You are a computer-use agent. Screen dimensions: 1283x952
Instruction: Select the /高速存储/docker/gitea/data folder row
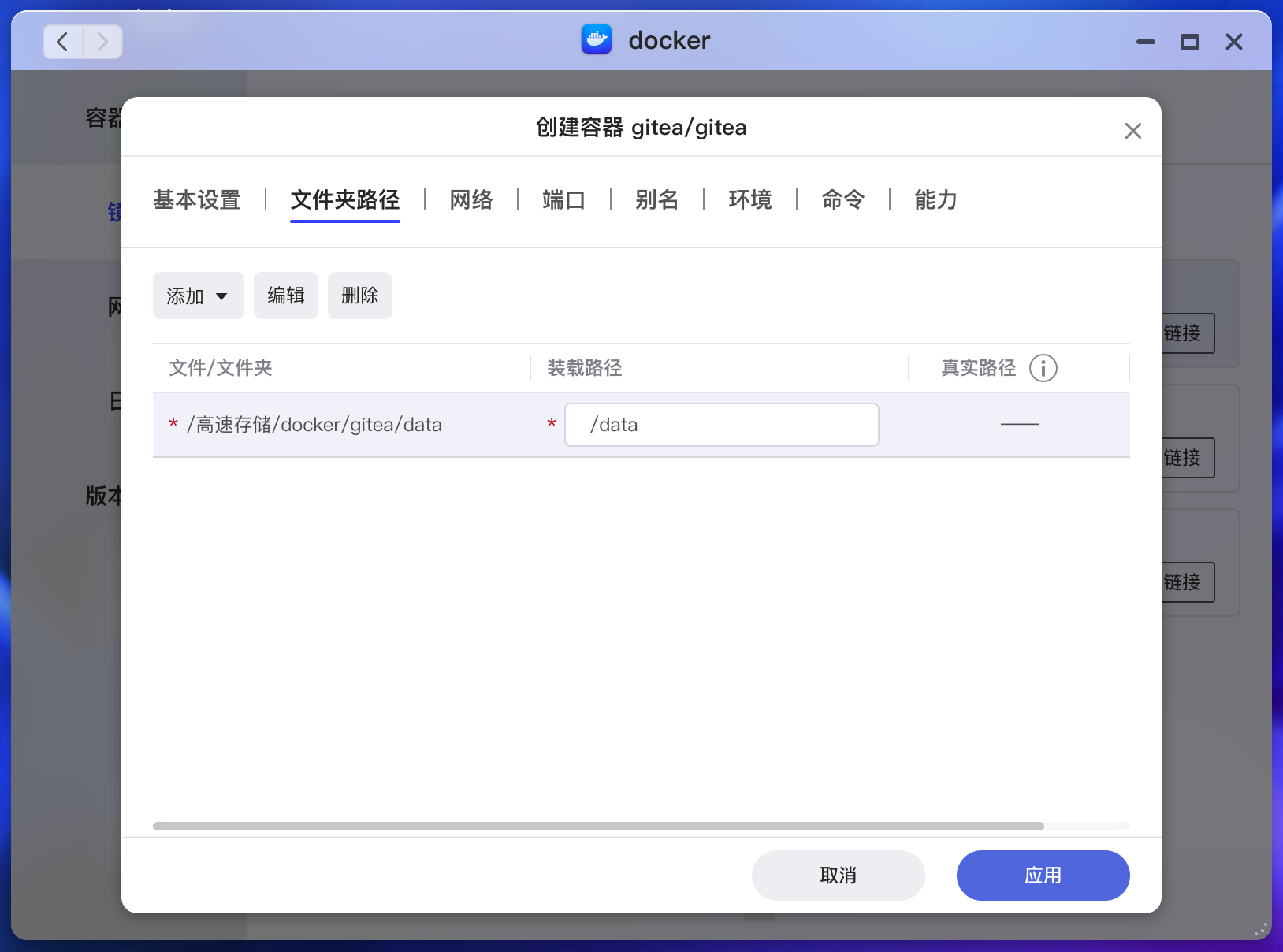(x=641, y=425)
